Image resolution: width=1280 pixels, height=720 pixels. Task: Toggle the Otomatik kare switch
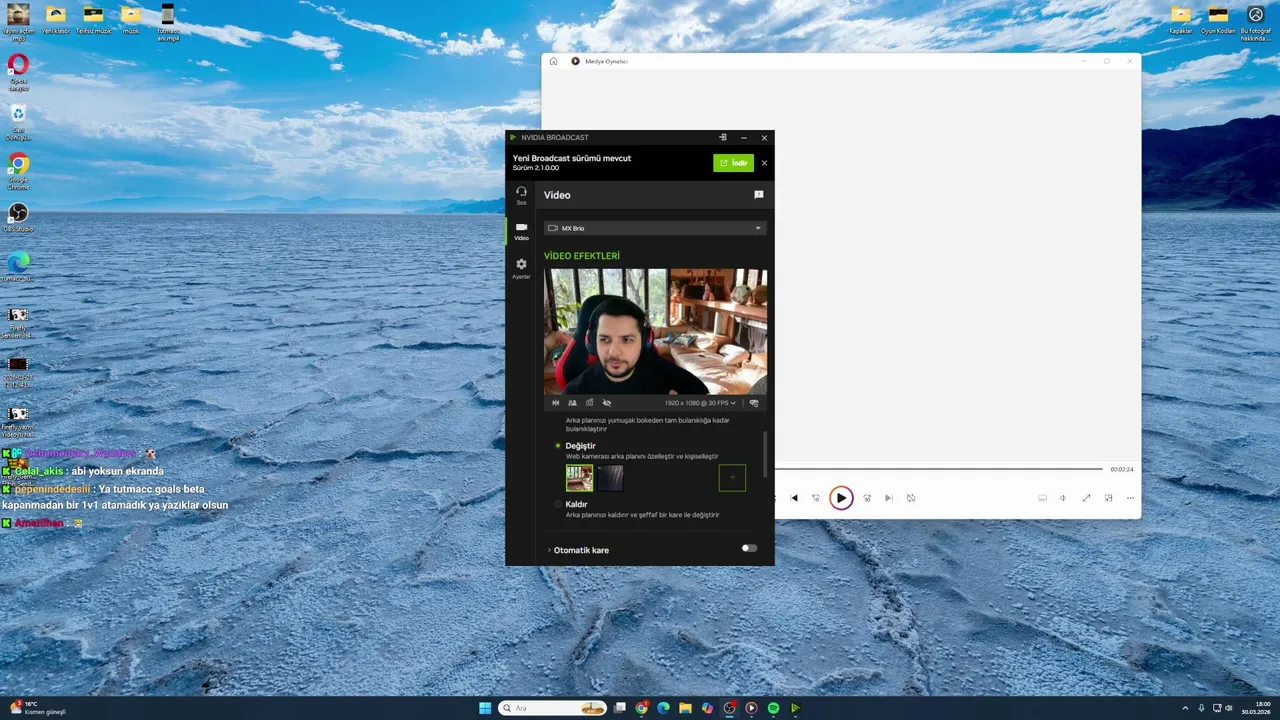(749, 548)
